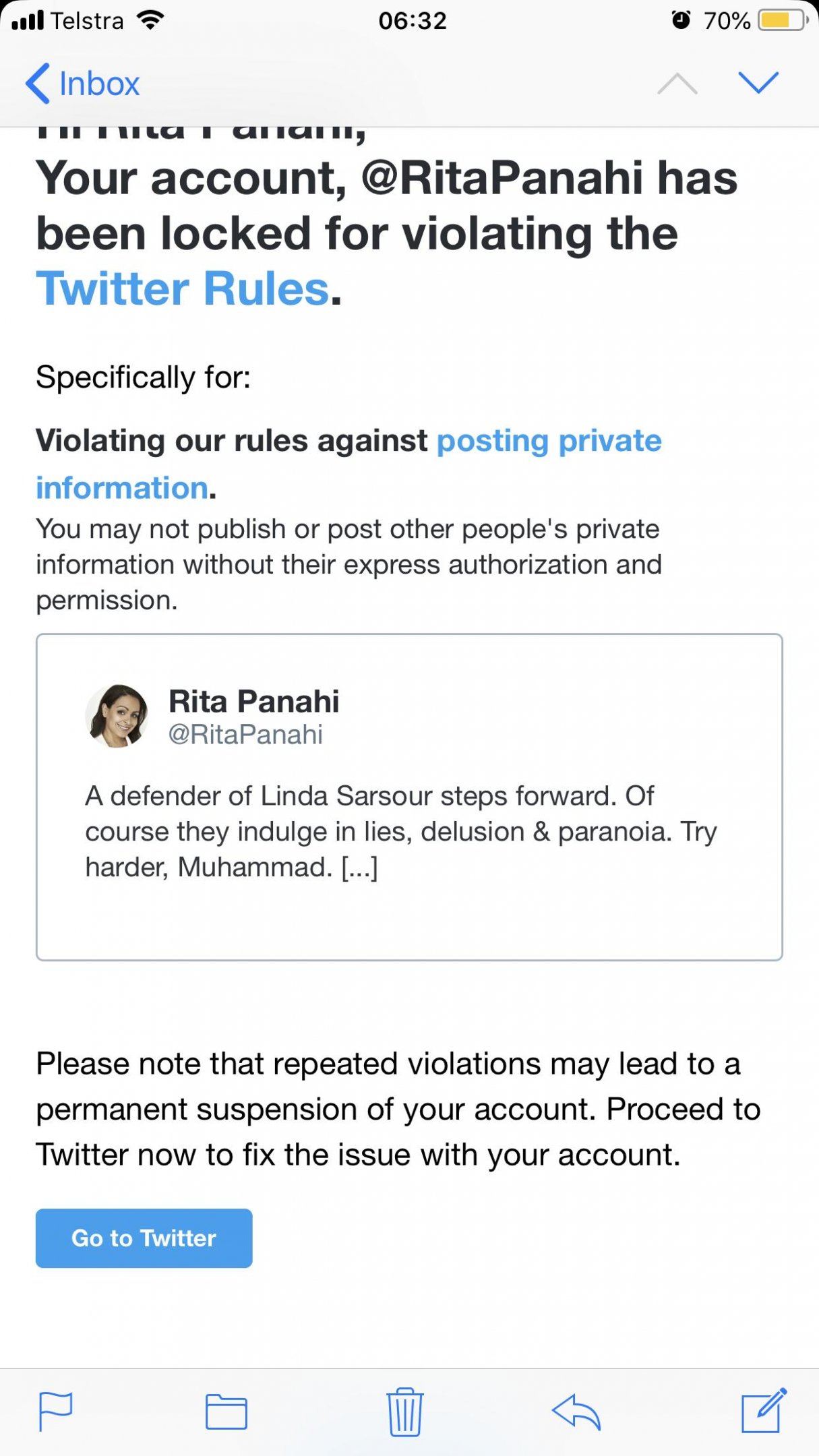Tap the quoted tweet text
This screenshot has width=819, height=1456.
point(401,832)
